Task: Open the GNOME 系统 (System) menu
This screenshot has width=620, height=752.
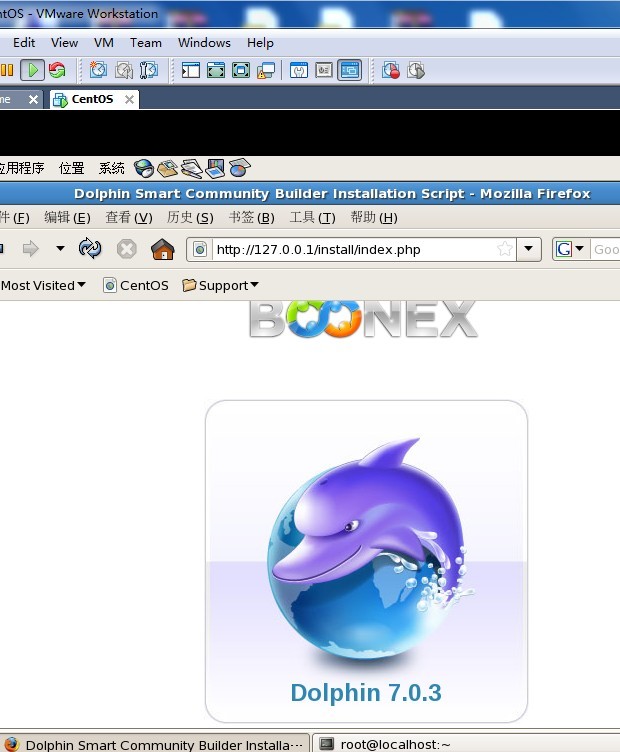Action: [111, 168]
